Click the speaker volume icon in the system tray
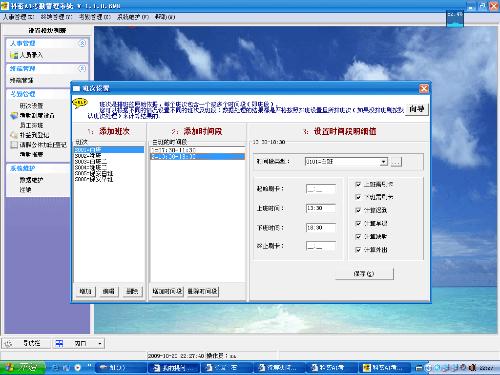Viewport: 500px width, 375px height. point(472,368)
